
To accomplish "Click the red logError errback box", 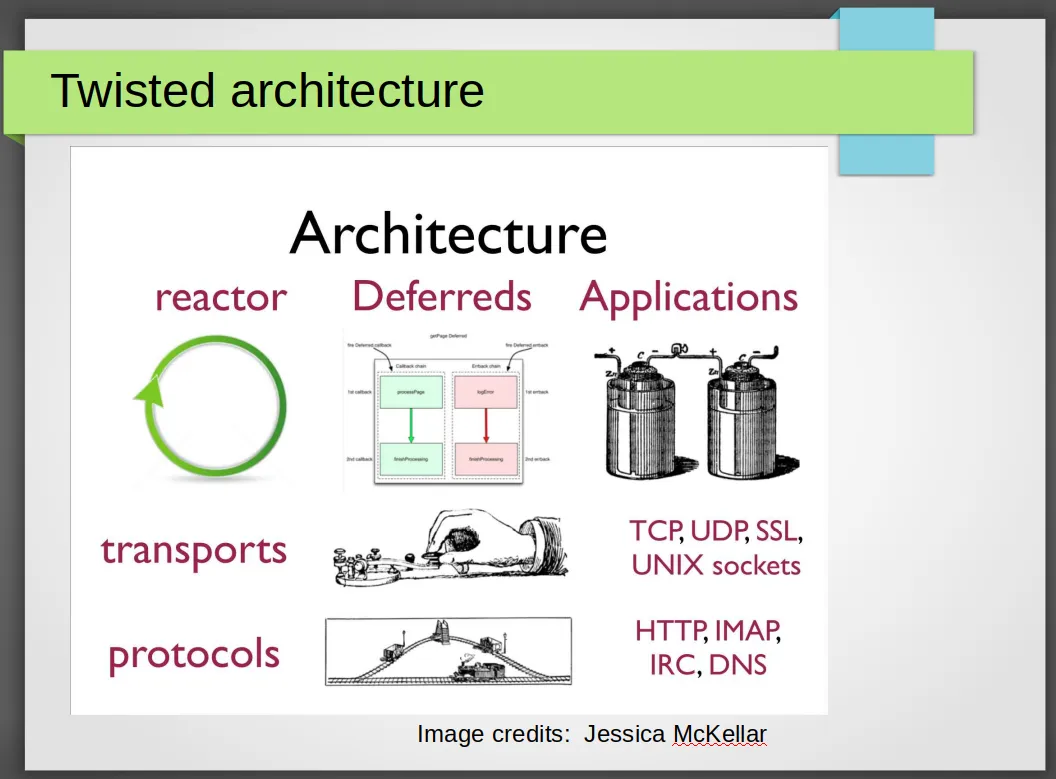I will [x=486, y=392].
